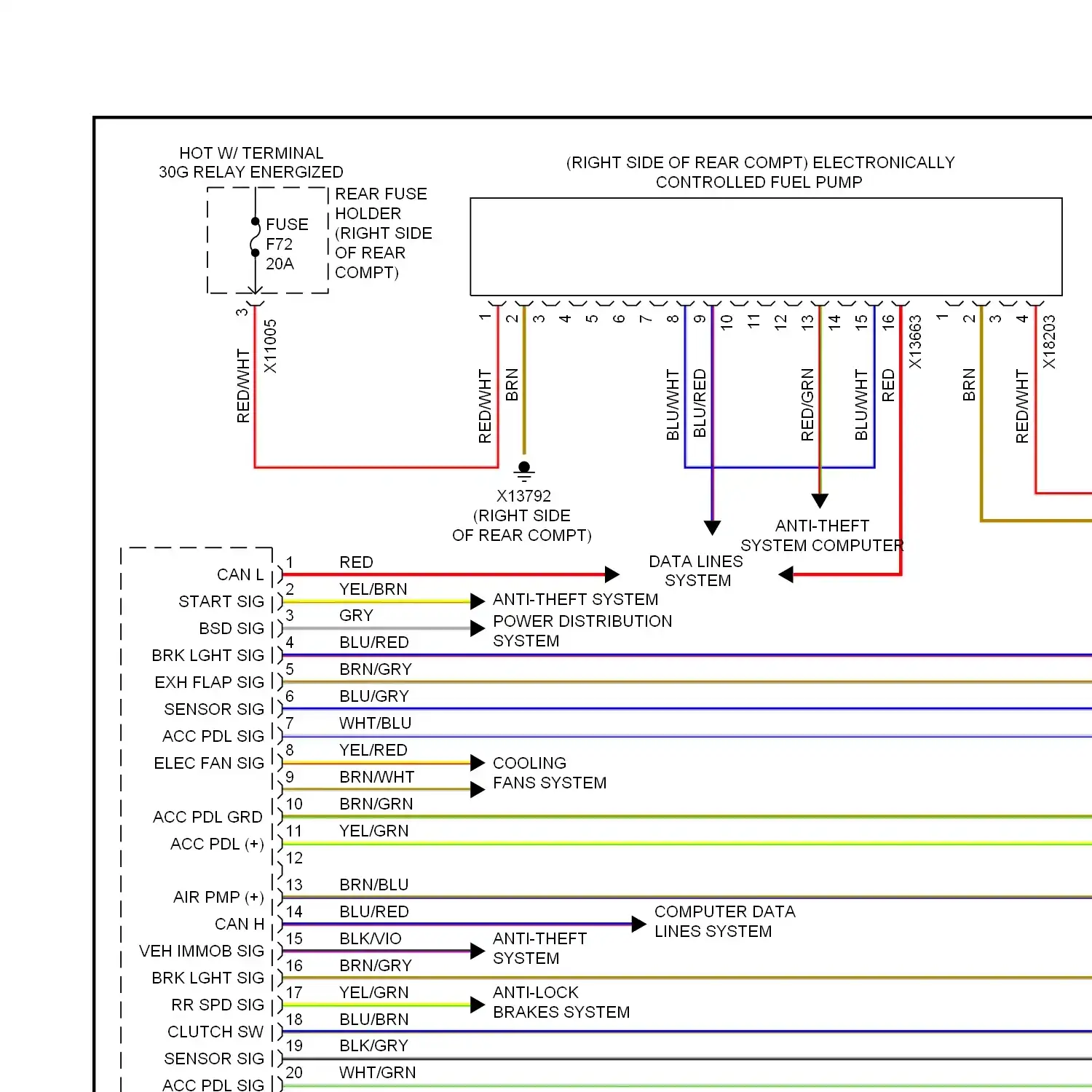Click the fuse symbol beside FUSE F72
1092x1092 pixels.
255,237
